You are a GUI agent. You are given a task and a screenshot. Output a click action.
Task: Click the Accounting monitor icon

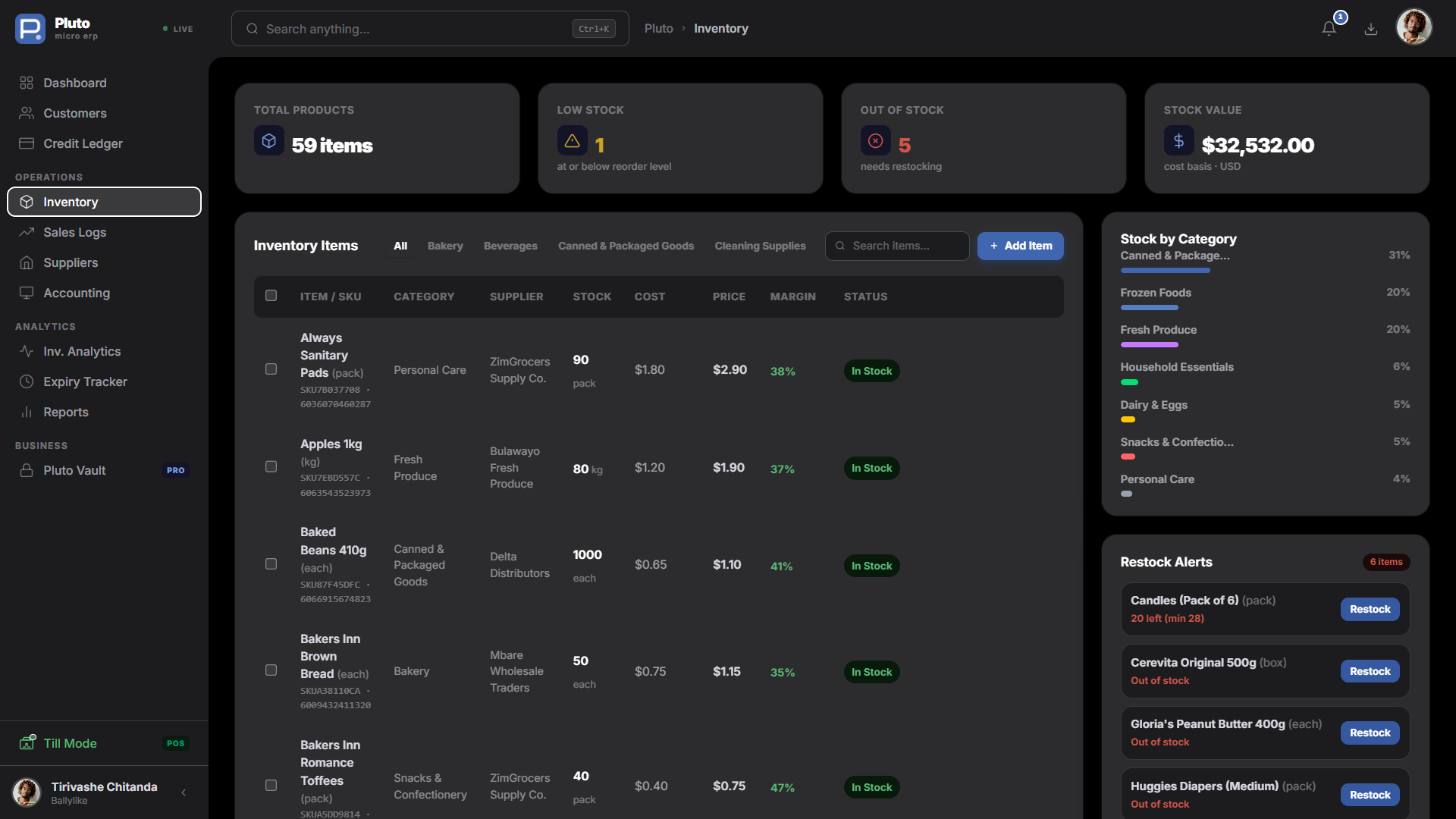(27, 293)
